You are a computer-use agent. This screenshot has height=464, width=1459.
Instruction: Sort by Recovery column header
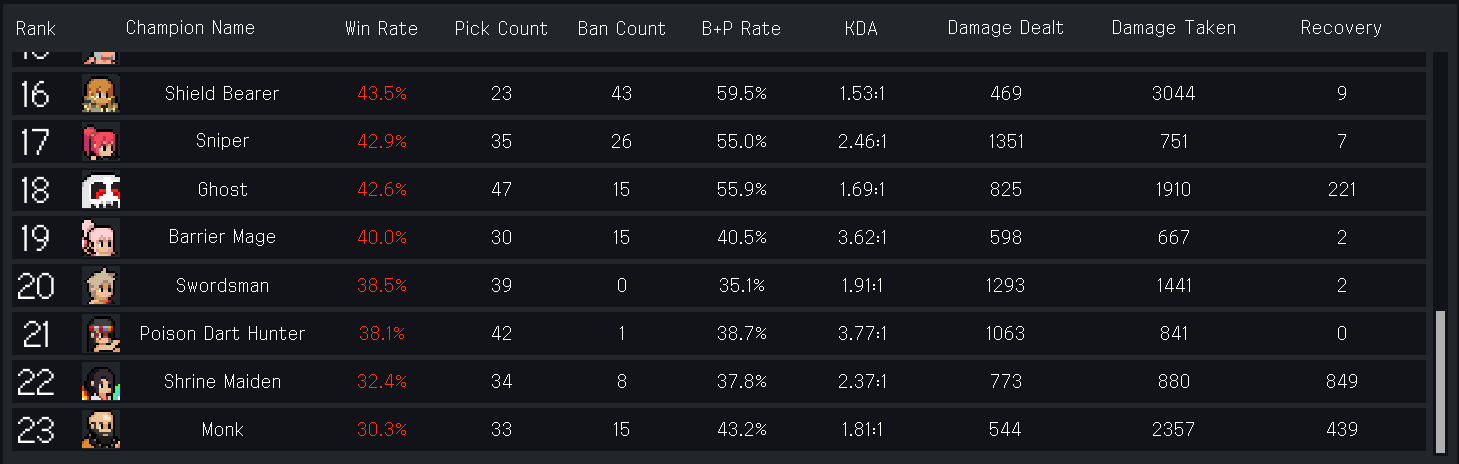pos(1341,28)
